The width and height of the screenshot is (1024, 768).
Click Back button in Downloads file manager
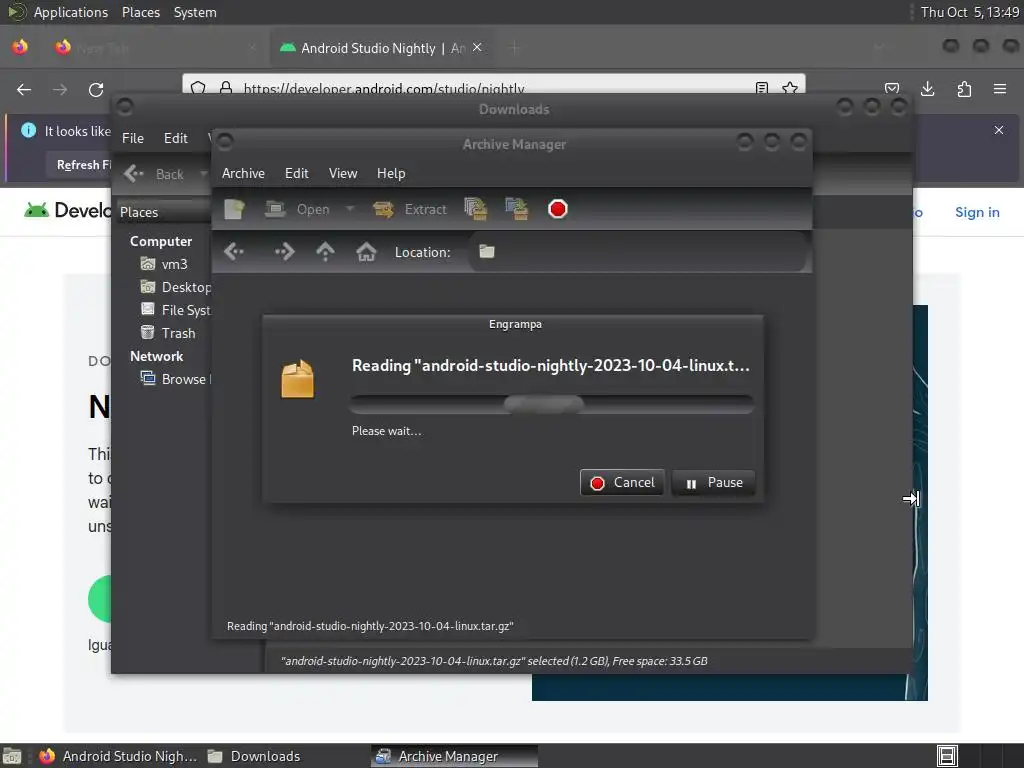(154, 174)
